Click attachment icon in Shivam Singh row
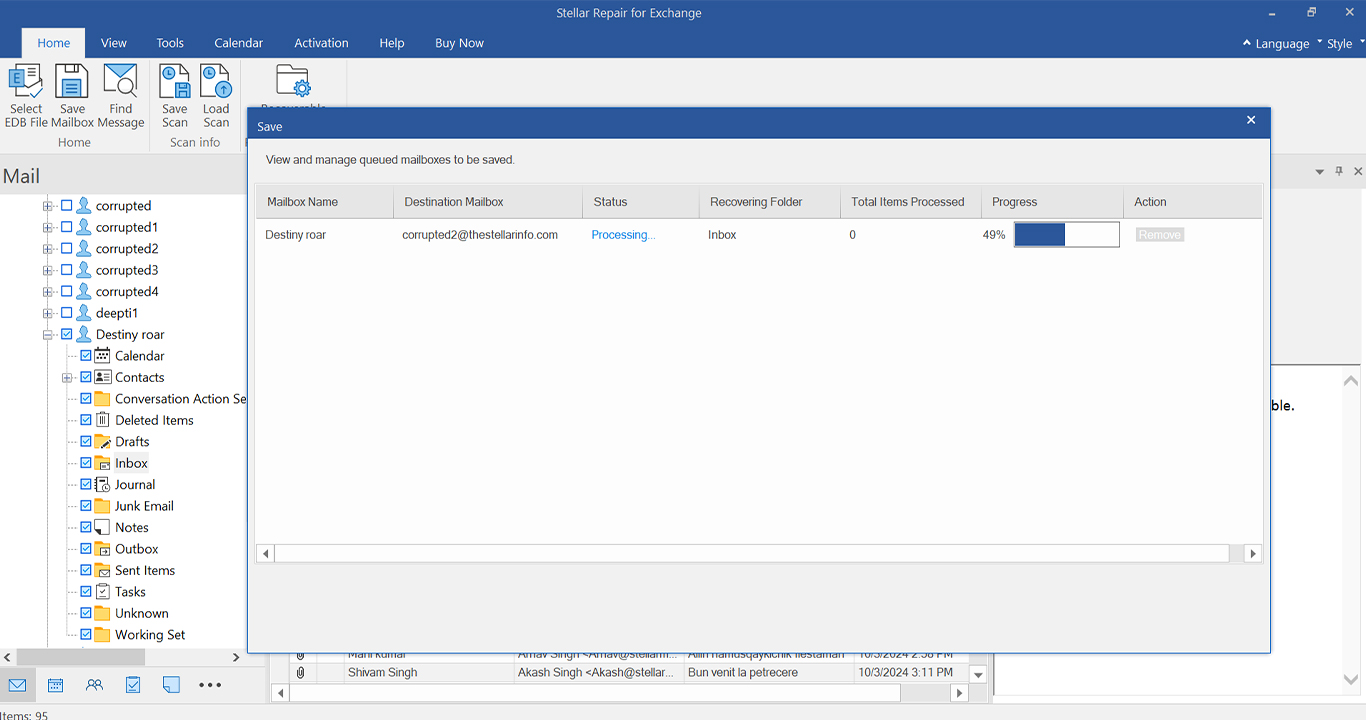Image resolution: width=1366 pixels, height=720 pixels. [x=300, y=672]
